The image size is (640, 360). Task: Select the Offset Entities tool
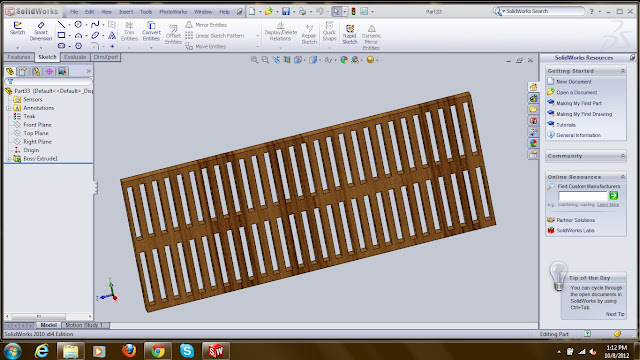click(173, 34)
